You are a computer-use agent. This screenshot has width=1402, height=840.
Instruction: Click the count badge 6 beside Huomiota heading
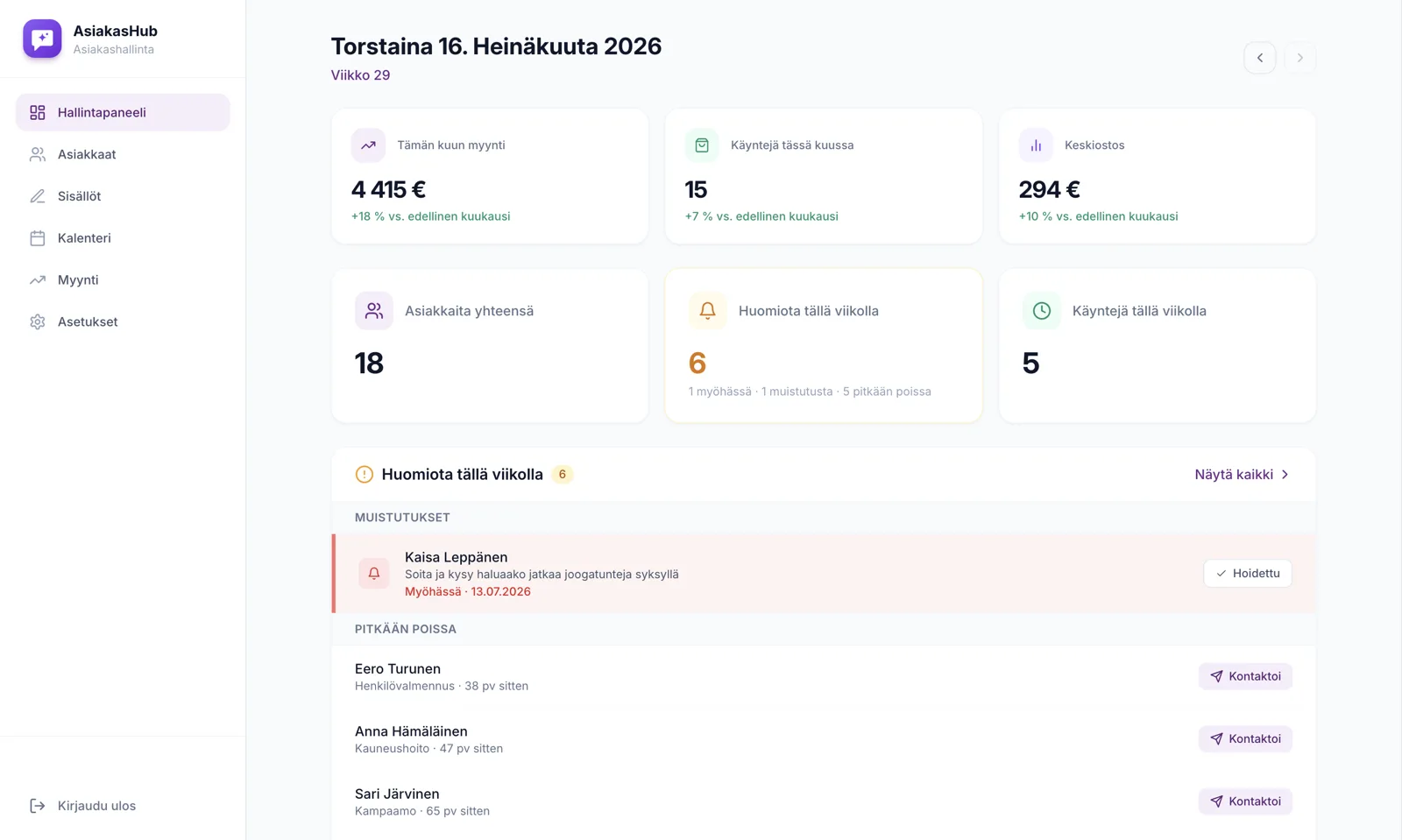(563, 475)
